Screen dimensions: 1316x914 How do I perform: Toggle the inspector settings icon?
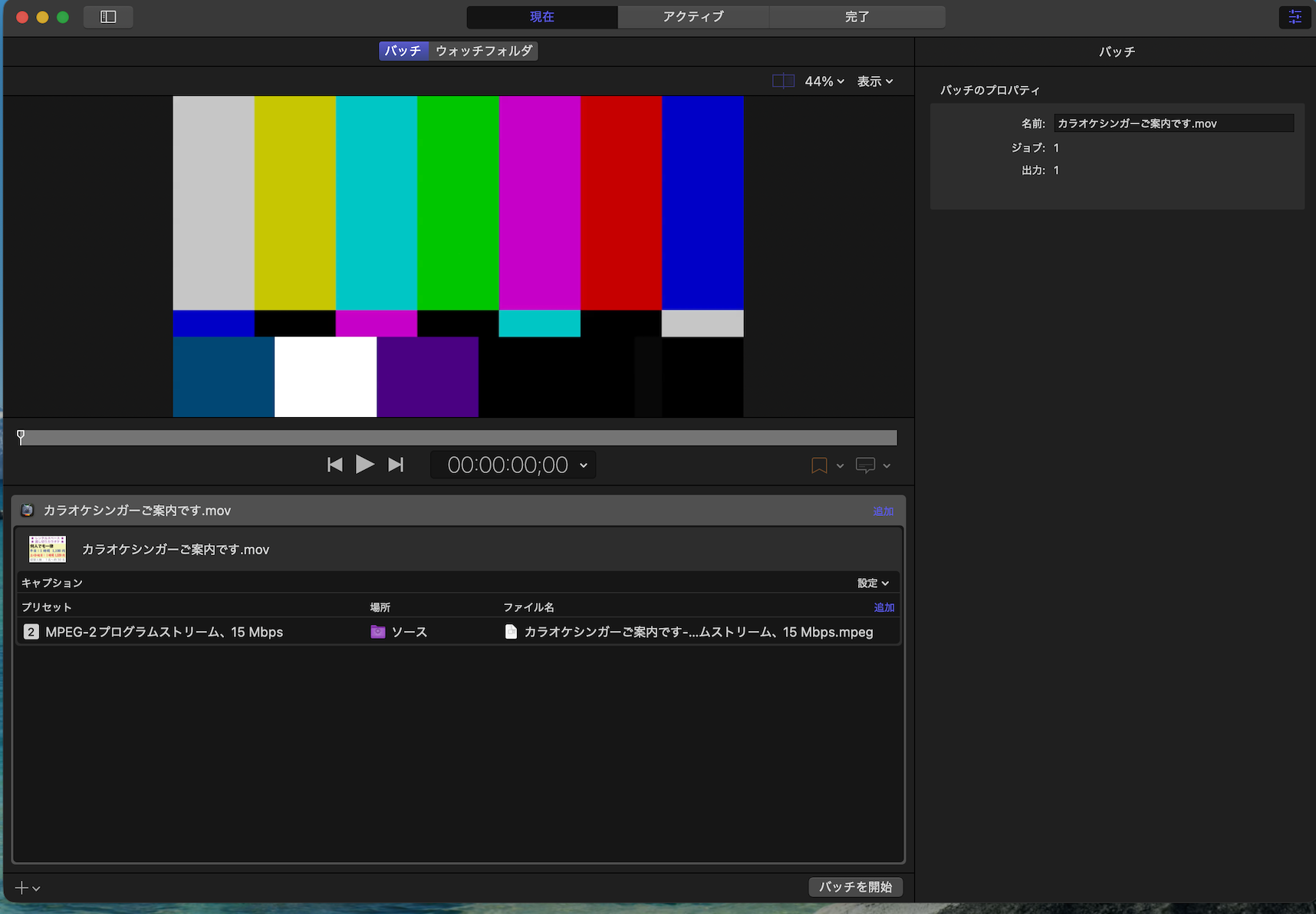click(x=1295, y=17)
